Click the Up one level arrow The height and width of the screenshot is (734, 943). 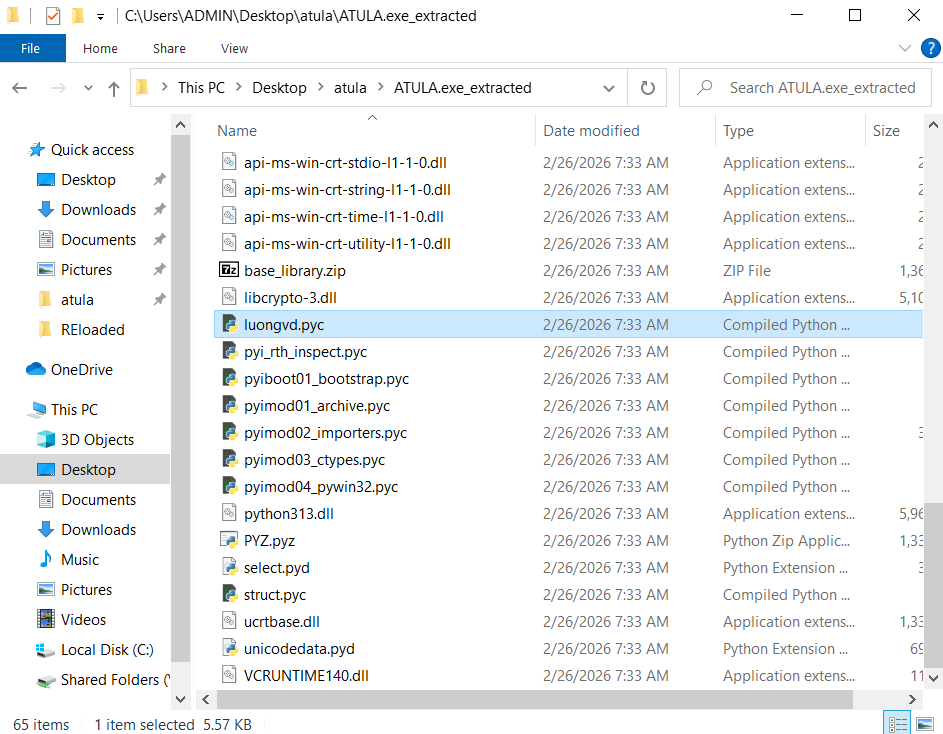click(x=113, y=88)
